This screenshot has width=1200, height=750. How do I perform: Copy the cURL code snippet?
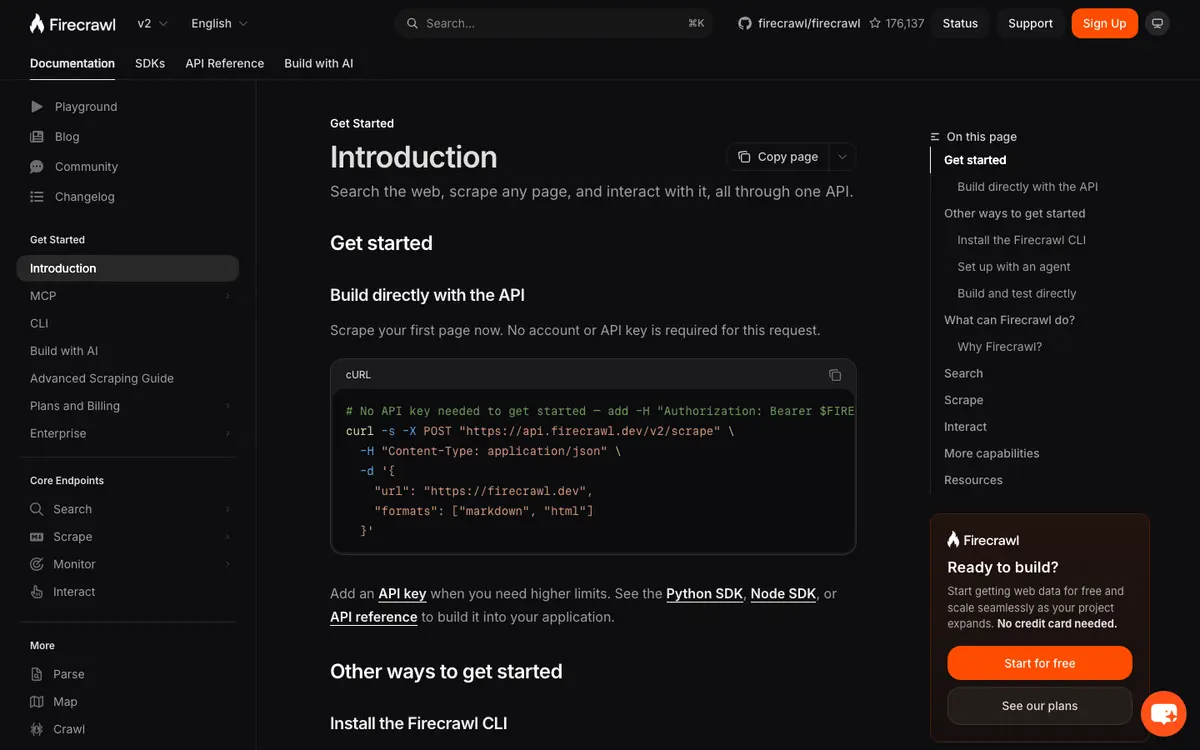(835, 375)
